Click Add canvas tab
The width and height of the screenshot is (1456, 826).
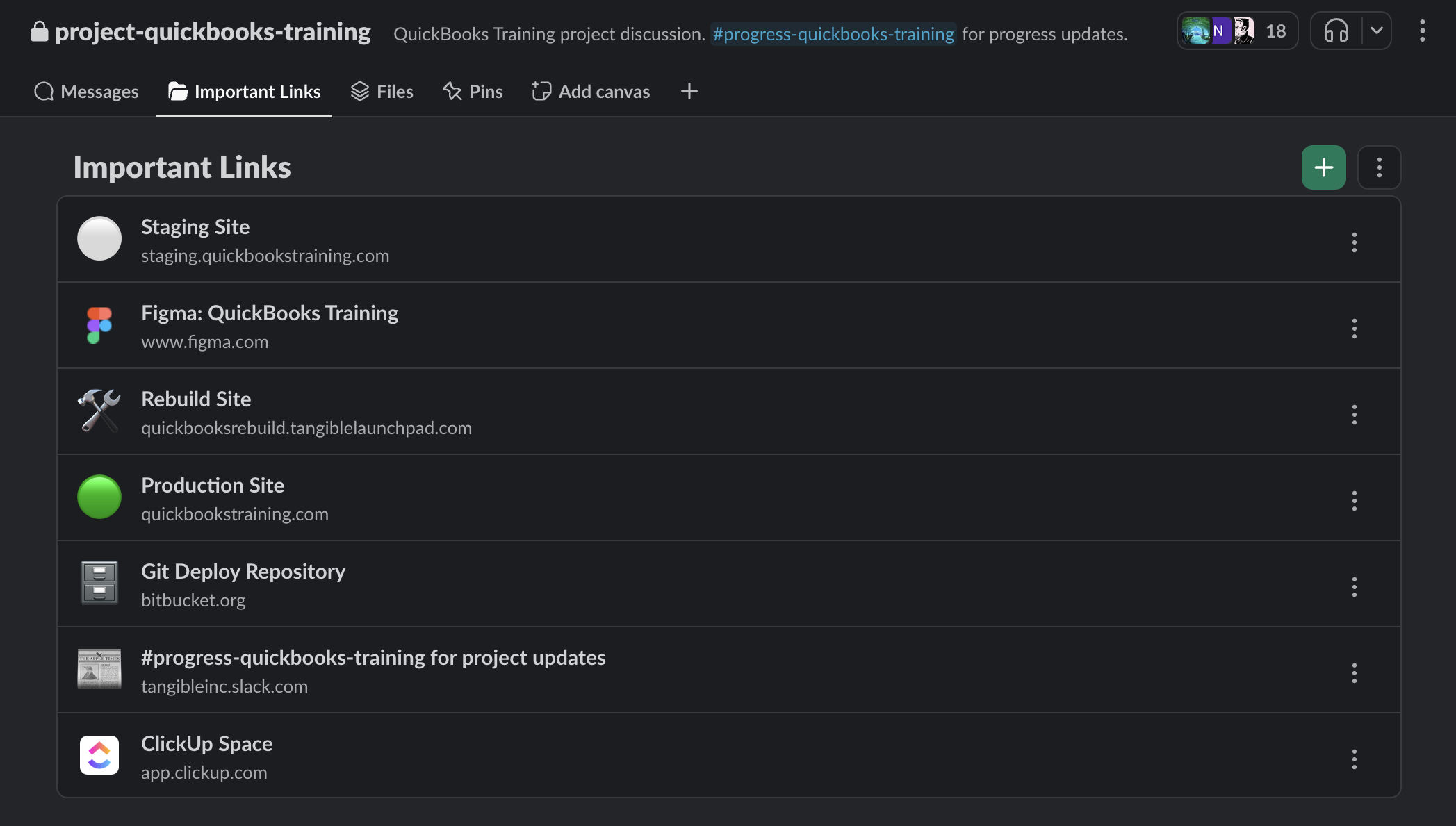(x=591, y=92)
